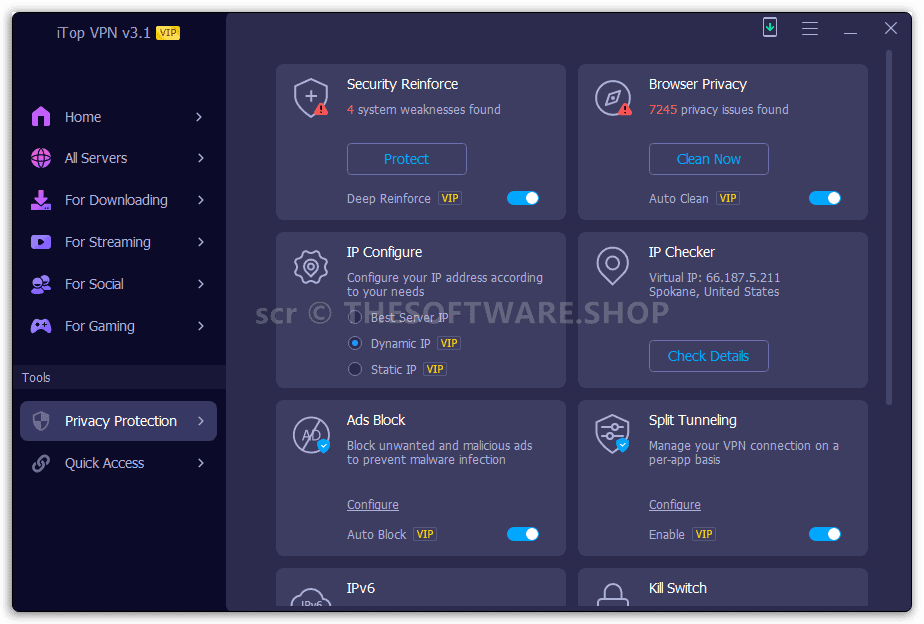Click the Kill Switch card title
924x624 pixels.
(678, 588)
